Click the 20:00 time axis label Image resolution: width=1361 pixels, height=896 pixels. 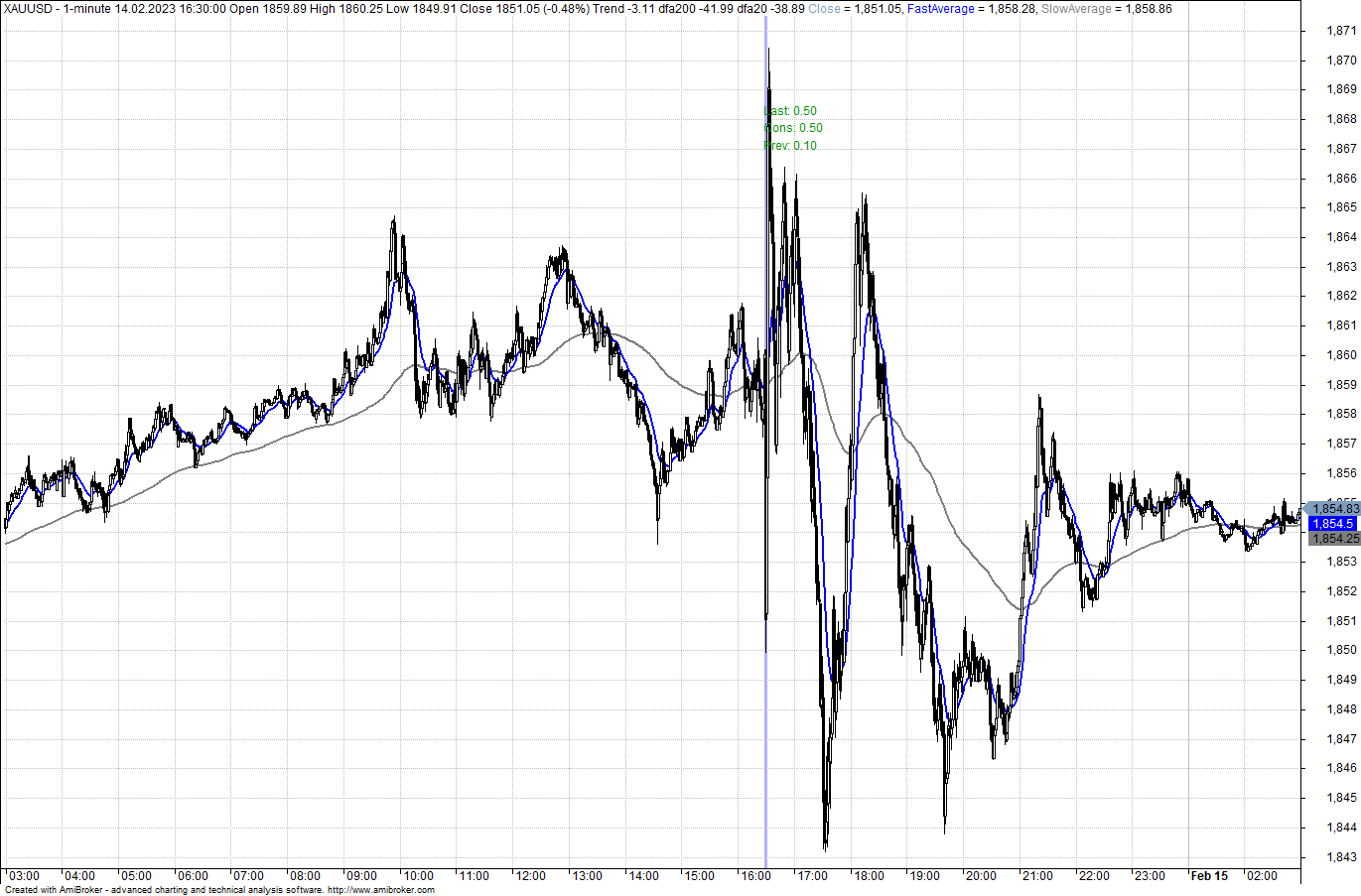[982, 876]
